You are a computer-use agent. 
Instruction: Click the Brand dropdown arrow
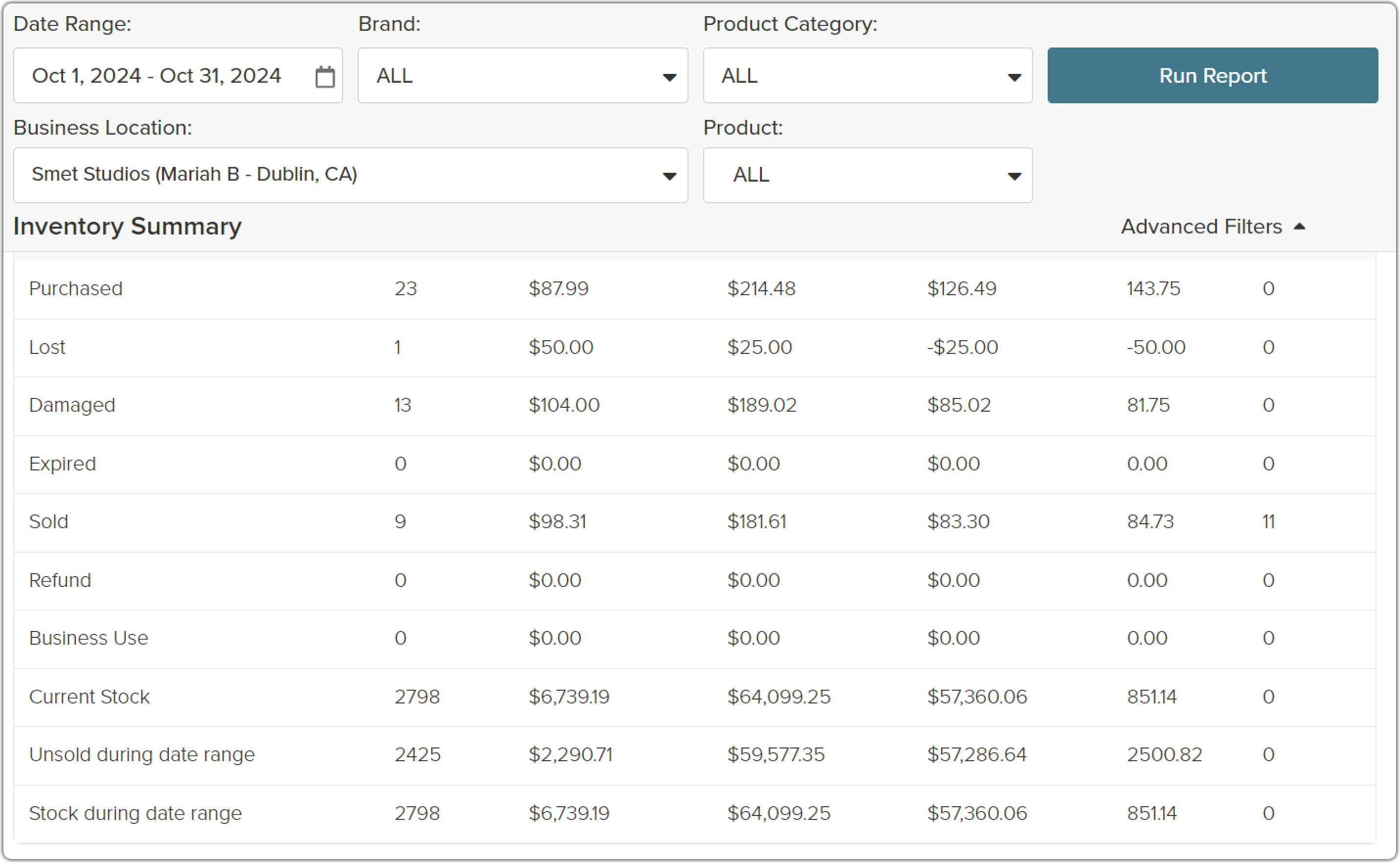pos(669,77)
